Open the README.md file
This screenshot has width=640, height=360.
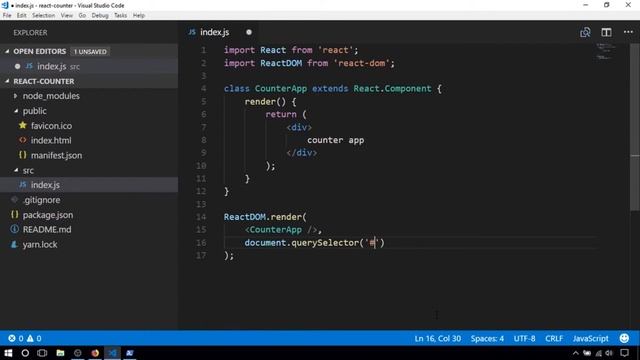(89, 229)
